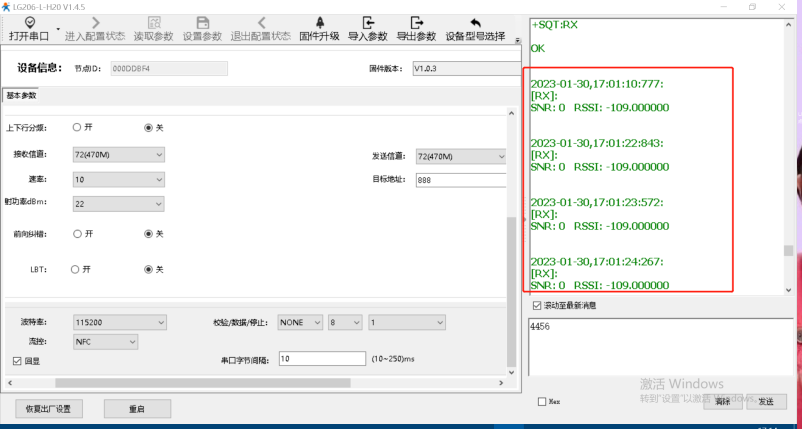Viewport: 802px width, 429px height.
Task: Expand the 流控 NFC dropdown
Action: (105, 342)
